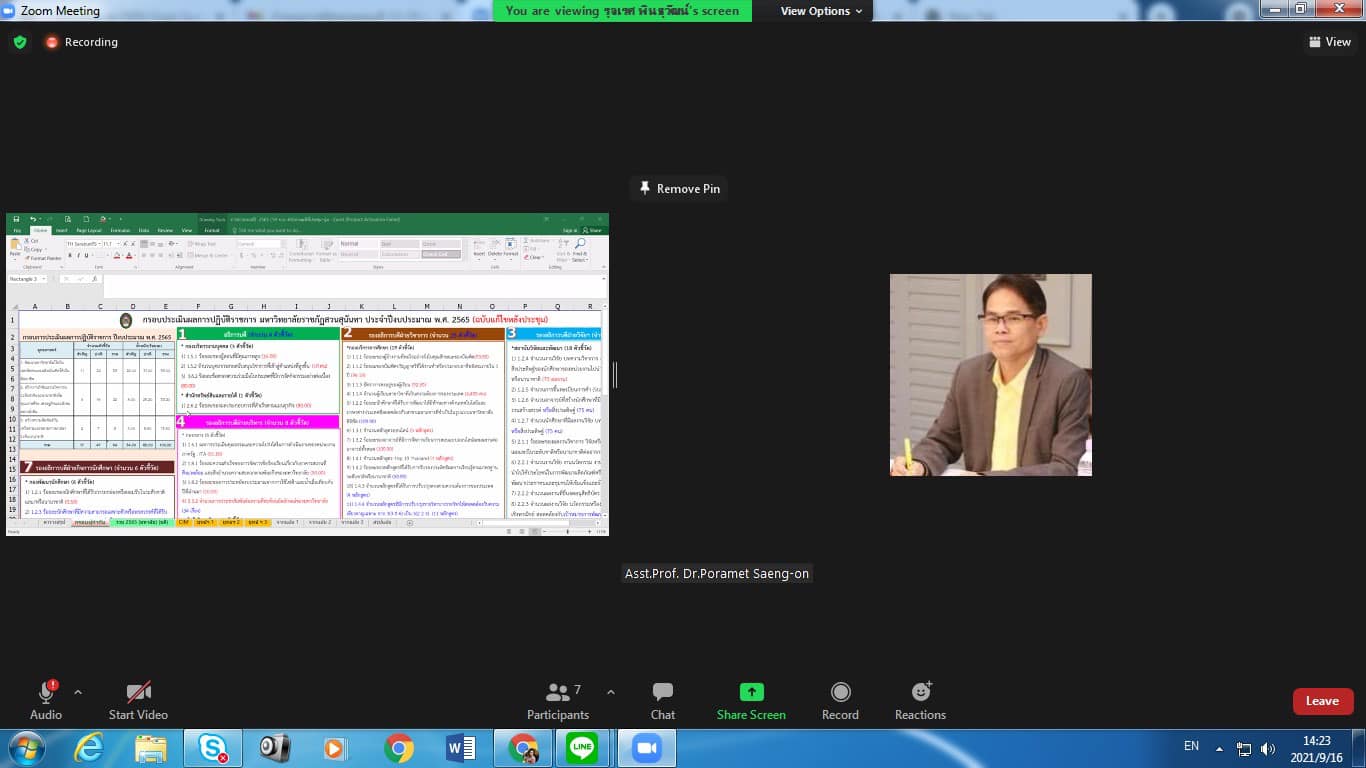Click the red Leave button
This screenshot has height=768, width=1366.
[1322, 701]
